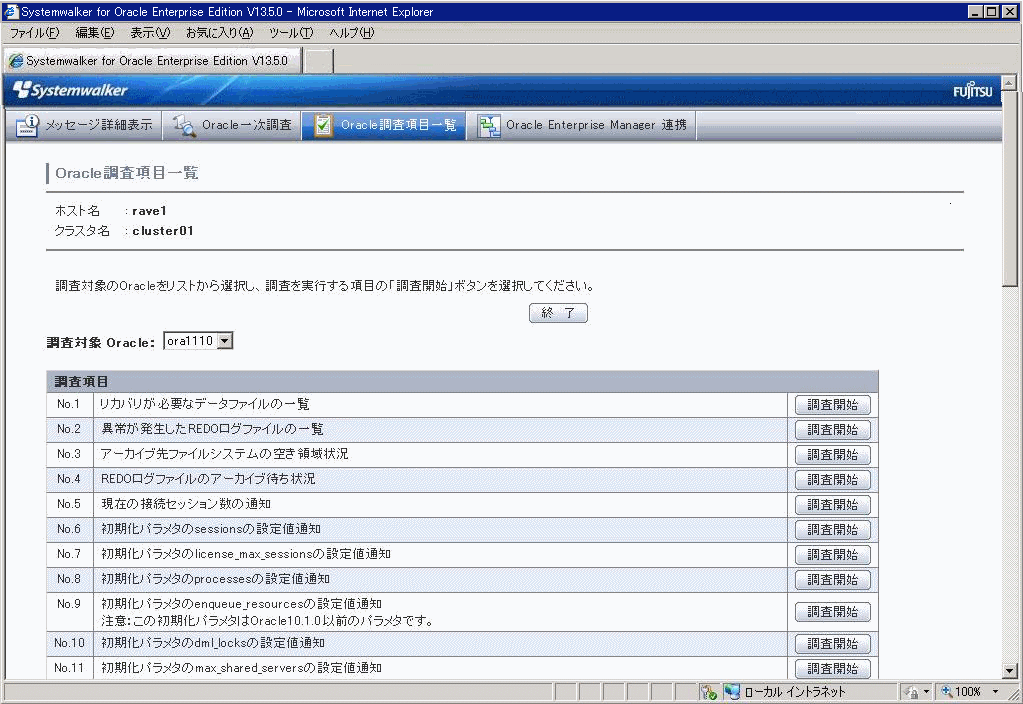The height and width of the screenshot is (704, 1023).
Task: Click the Internet Explorer icon in the title bar
Action: (x=11, y=11)
